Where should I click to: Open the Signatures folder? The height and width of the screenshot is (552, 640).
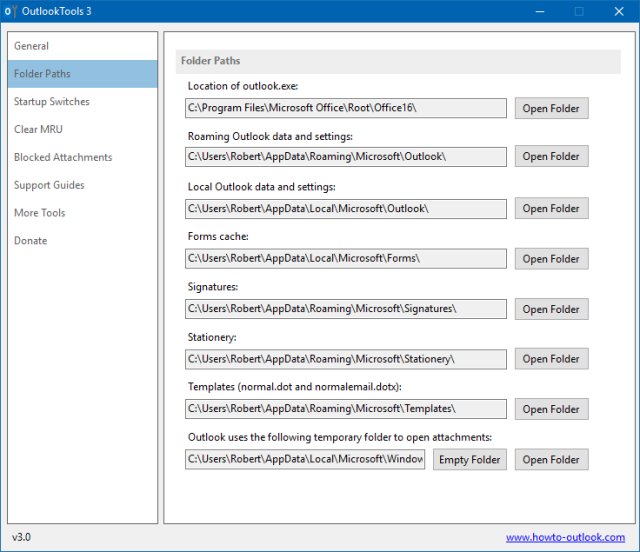click(551, 309)
